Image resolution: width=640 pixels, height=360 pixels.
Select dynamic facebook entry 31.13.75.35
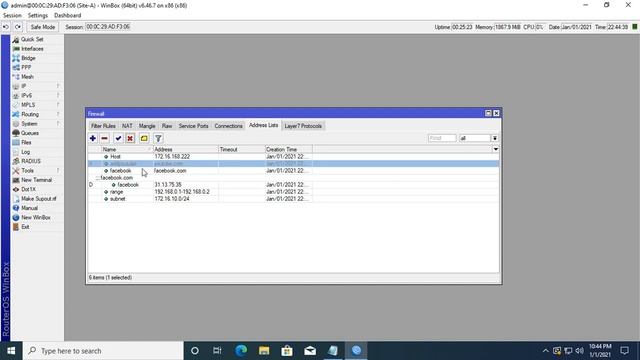coord(293,185)
